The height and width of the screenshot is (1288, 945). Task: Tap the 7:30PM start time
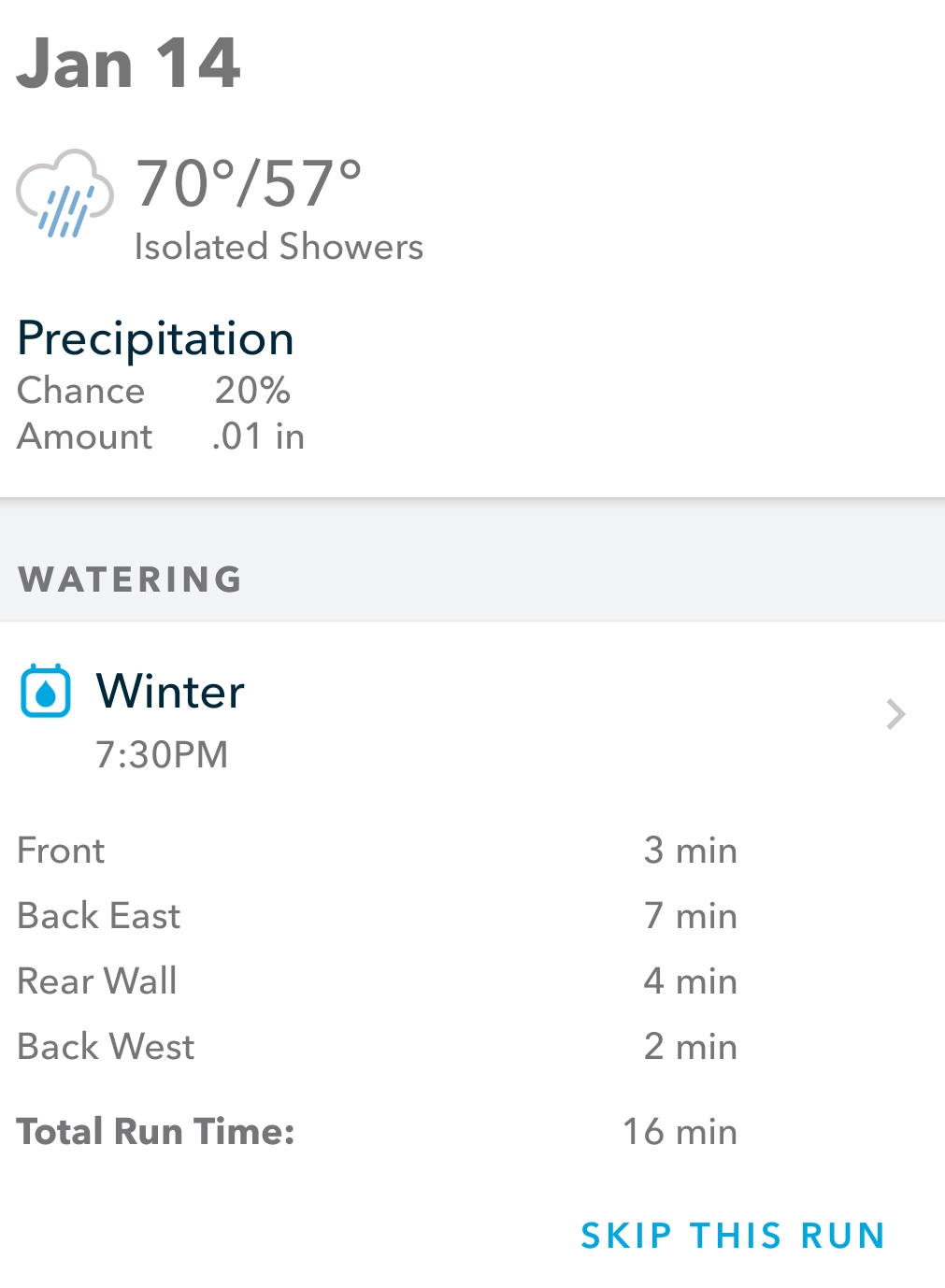point(162,754)
